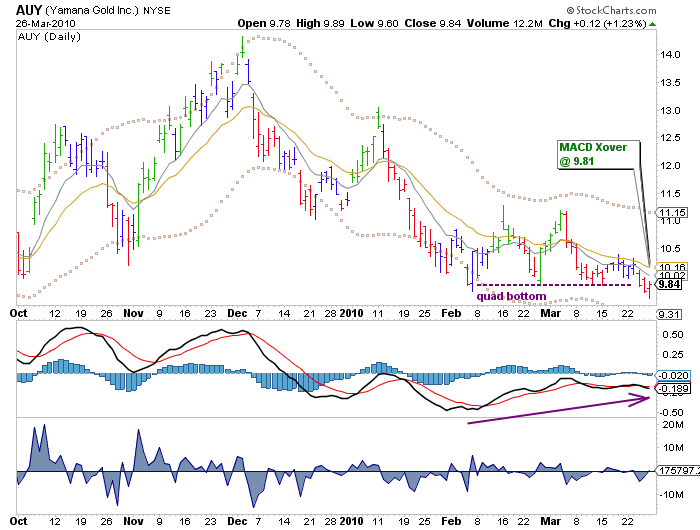
Task: Click the 'MACD Xover @ 9.81' annotation text
Action: click(x=593, y=154)
